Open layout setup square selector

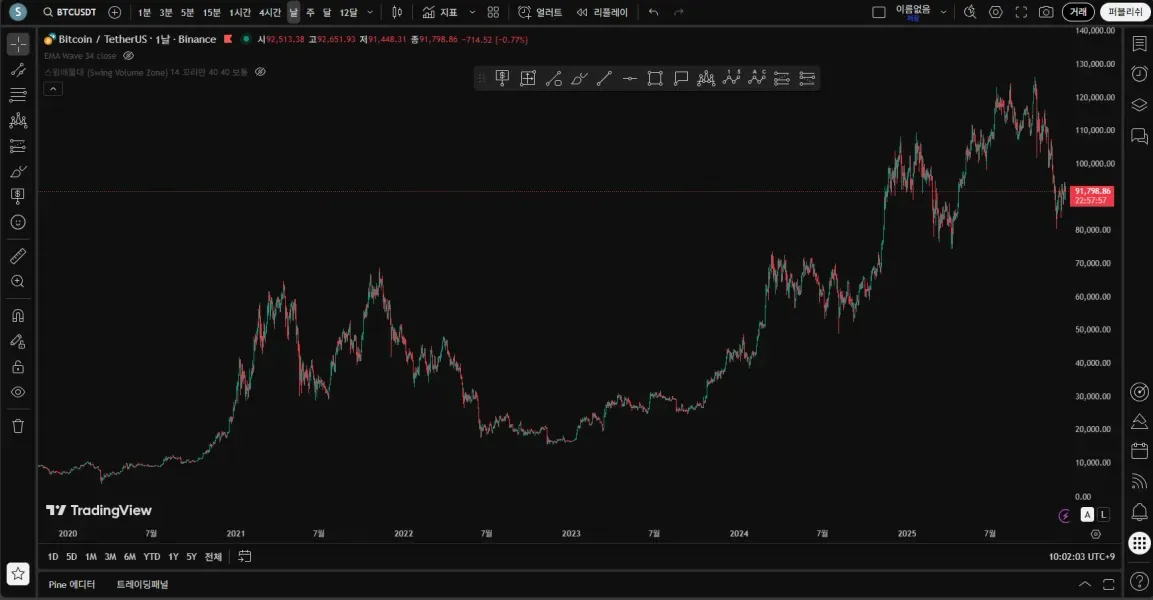(879, 12)
